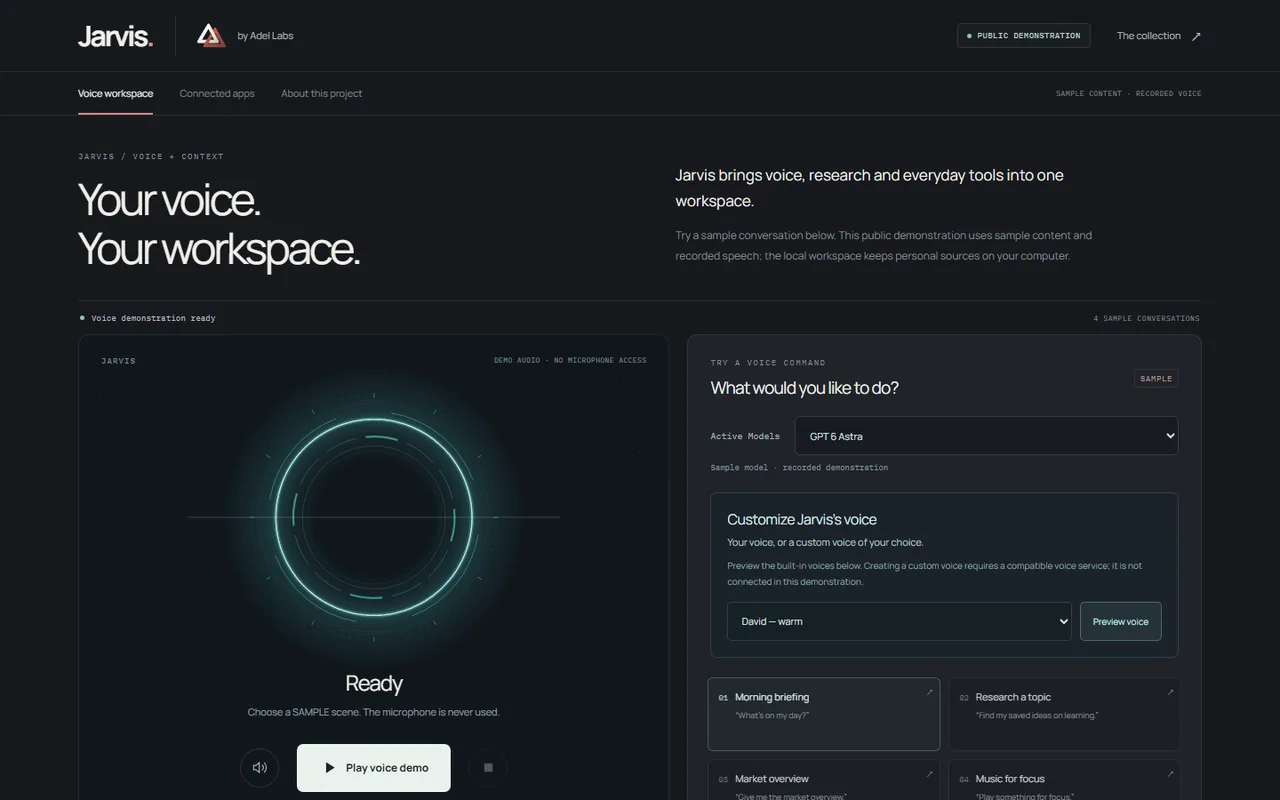Screen dimensions: 1280x800
Task: Click the arrow icon on Music for focus card
Action: pyautogui.click(x=1170, y=774)
